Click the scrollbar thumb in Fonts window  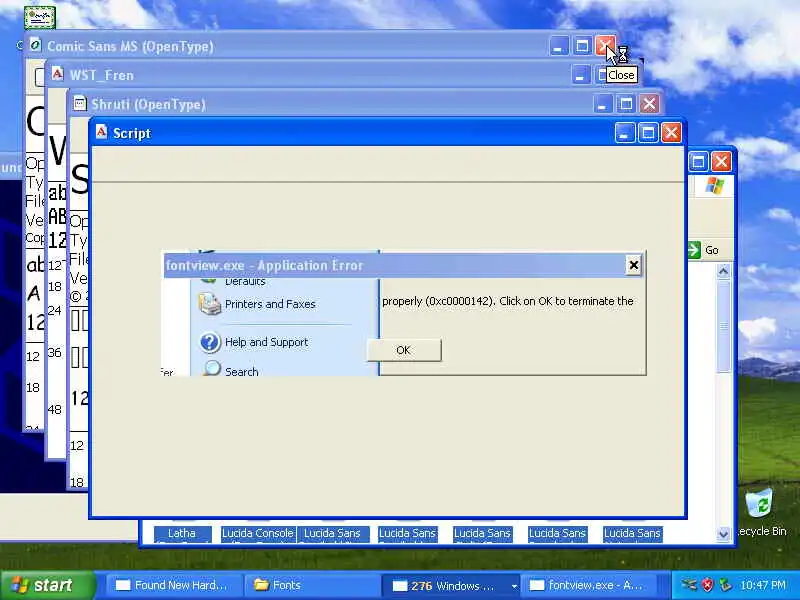pos(723,327)
